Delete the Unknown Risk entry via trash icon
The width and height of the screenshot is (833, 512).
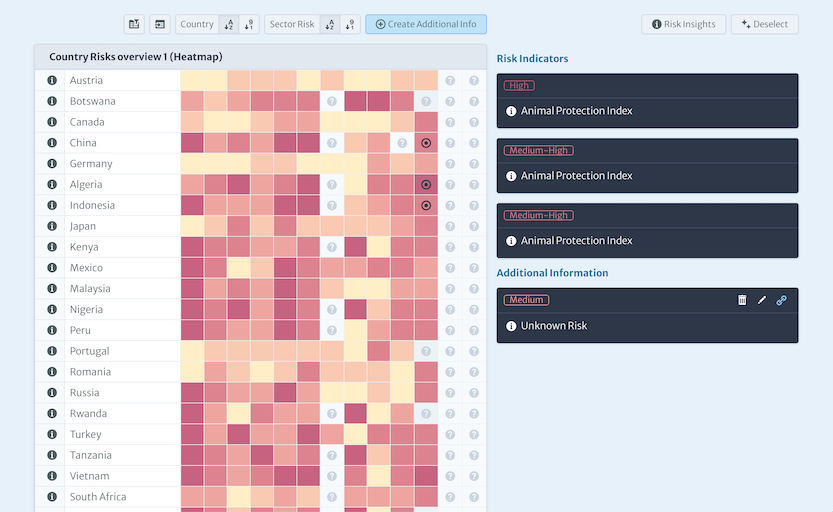pos(742,300)
